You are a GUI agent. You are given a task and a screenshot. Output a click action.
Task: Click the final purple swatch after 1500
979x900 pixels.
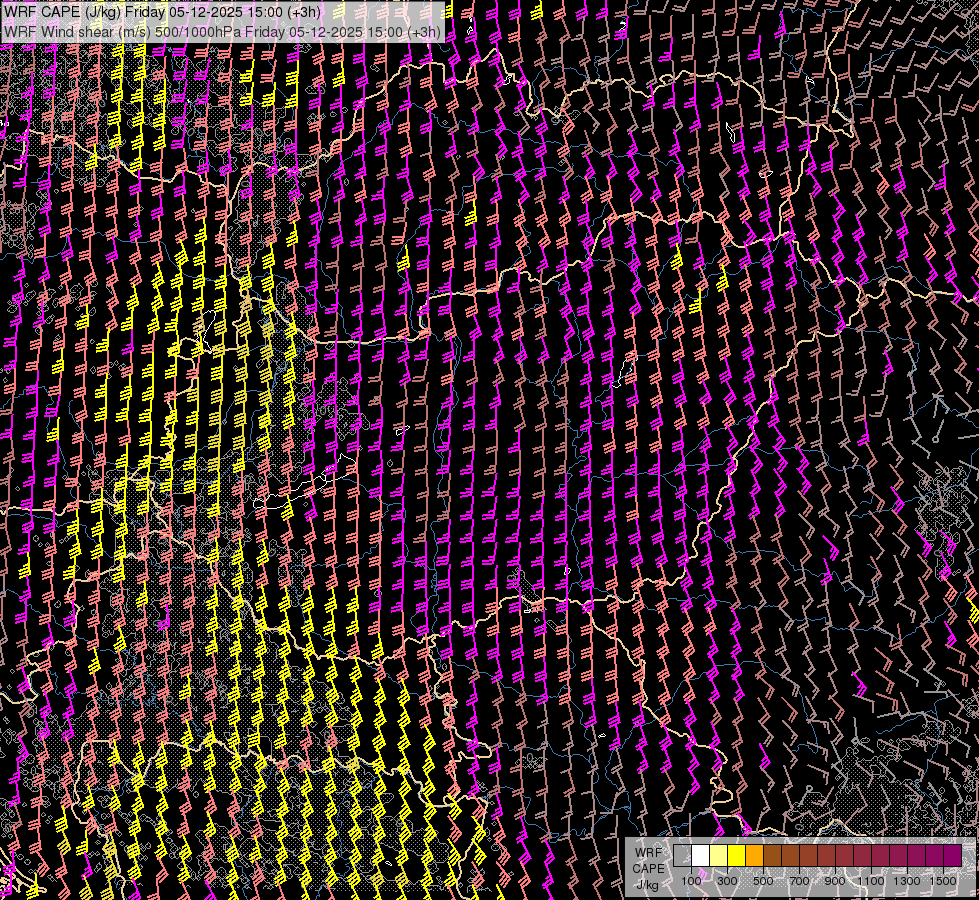[953, 855]
